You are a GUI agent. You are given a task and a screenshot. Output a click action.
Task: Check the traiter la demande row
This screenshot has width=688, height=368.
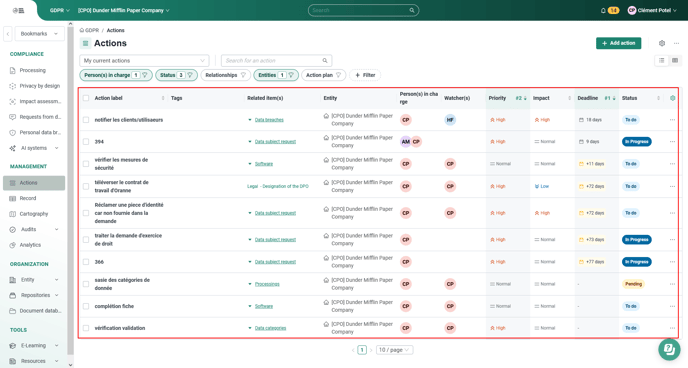click(x=86, y=240)
